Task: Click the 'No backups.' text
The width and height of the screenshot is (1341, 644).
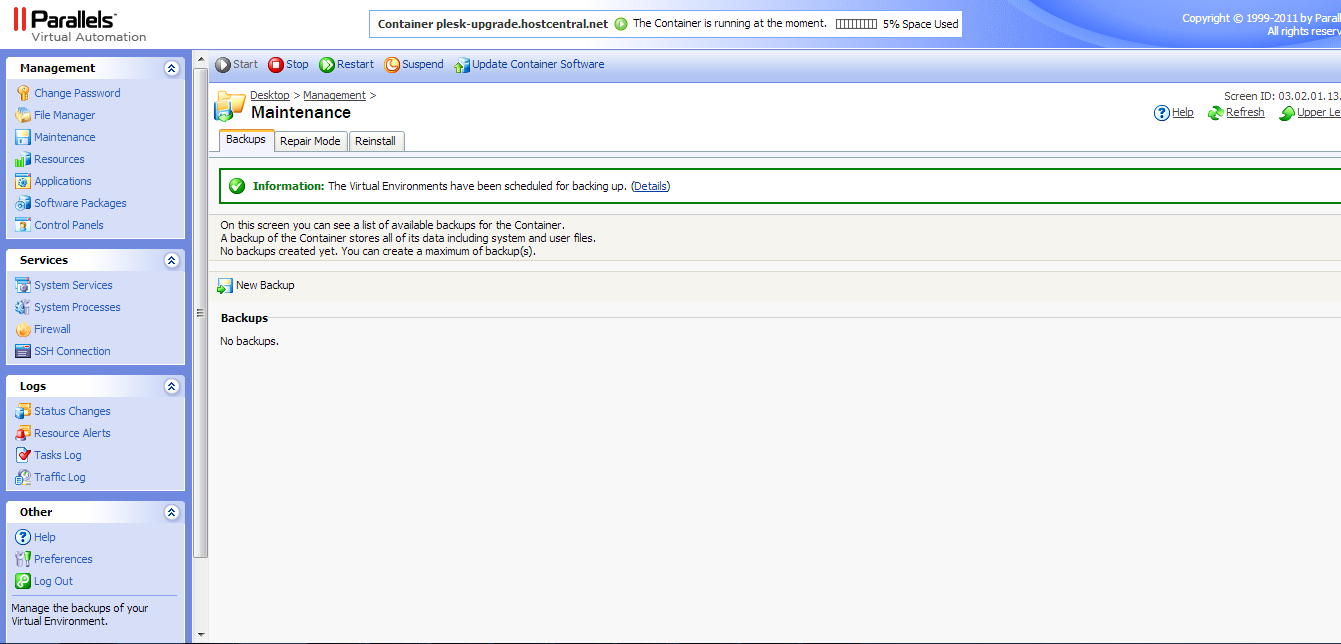Action: point(249,341)
